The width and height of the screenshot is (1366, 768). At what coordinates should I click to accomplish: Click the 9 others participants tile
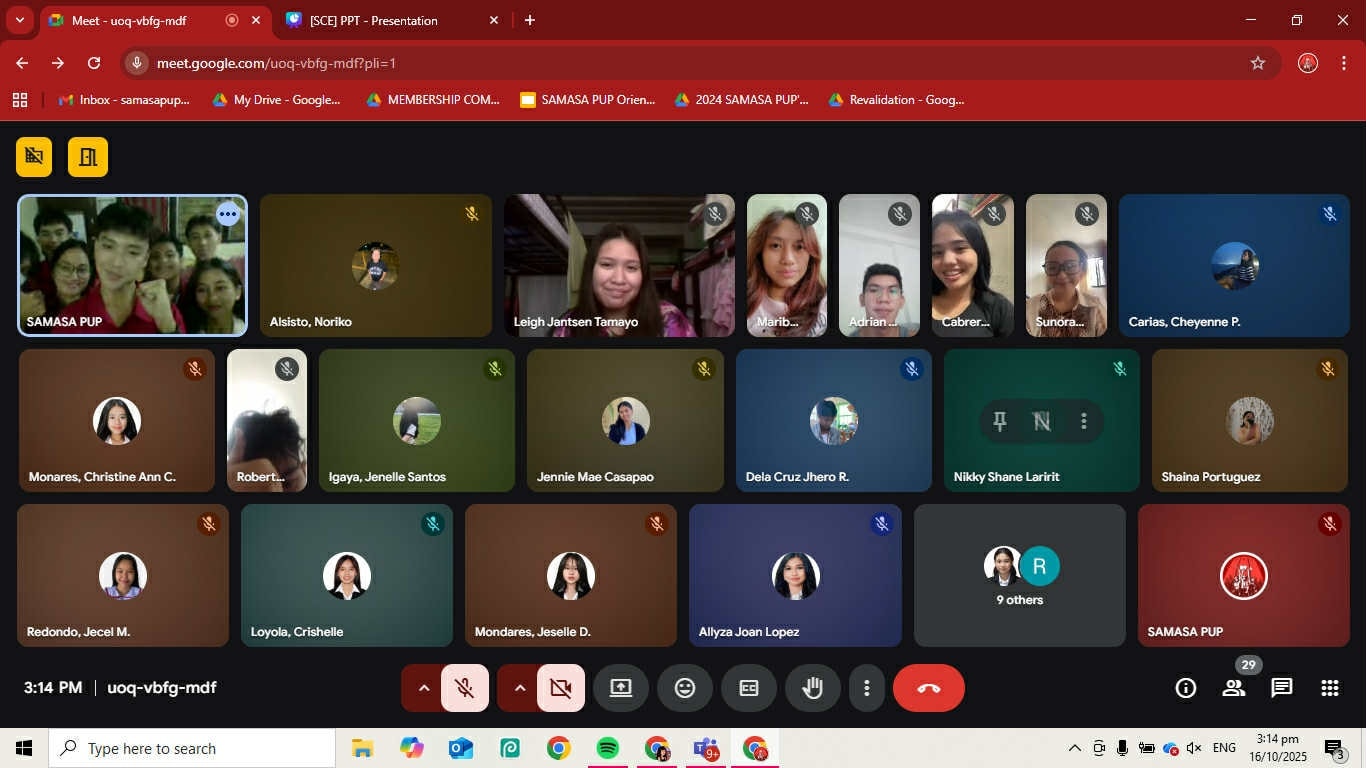point(1020,575)
